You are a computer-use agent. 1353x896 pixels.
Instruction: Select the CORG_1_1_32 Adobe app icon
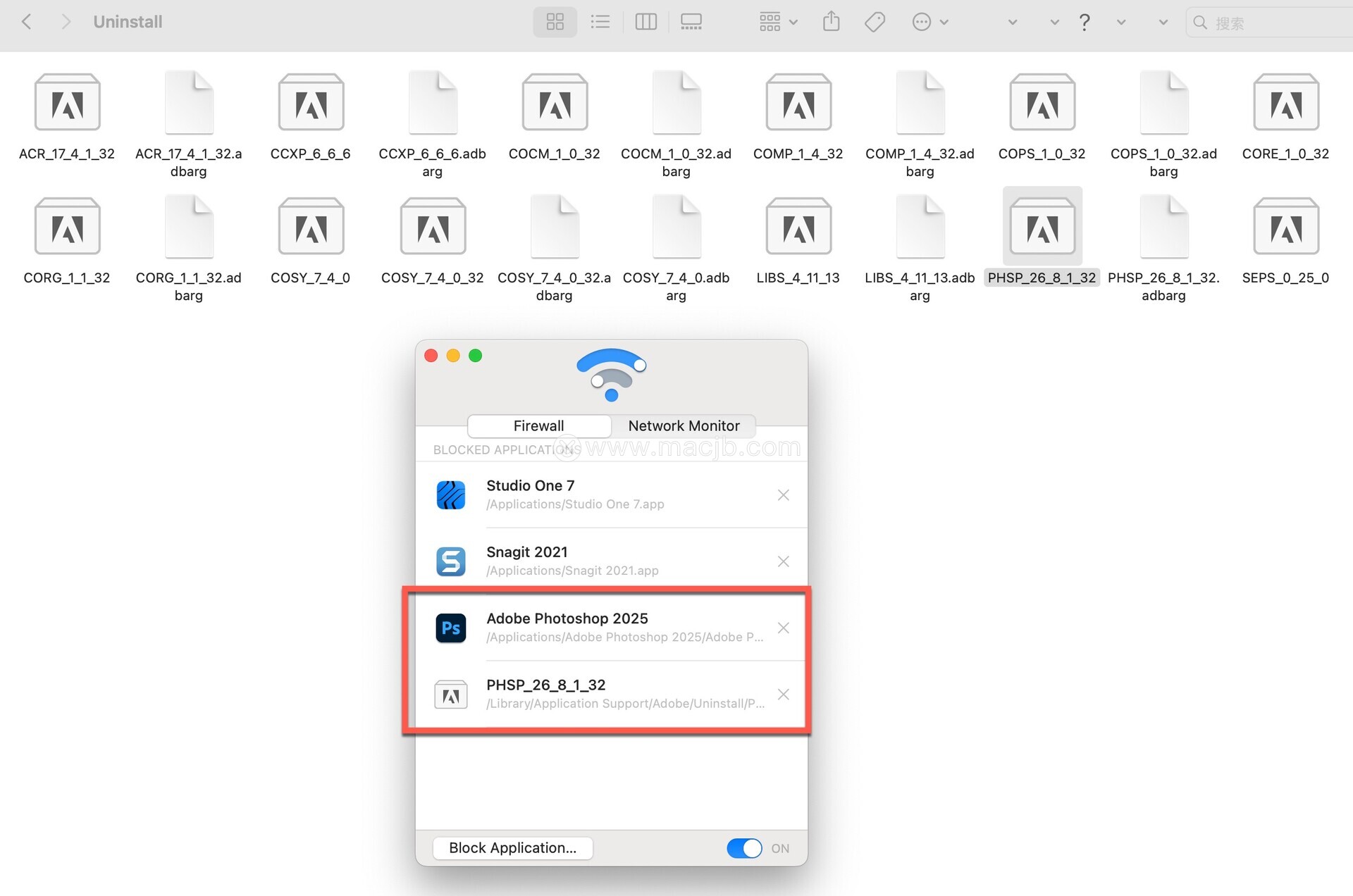click(68, 227)
